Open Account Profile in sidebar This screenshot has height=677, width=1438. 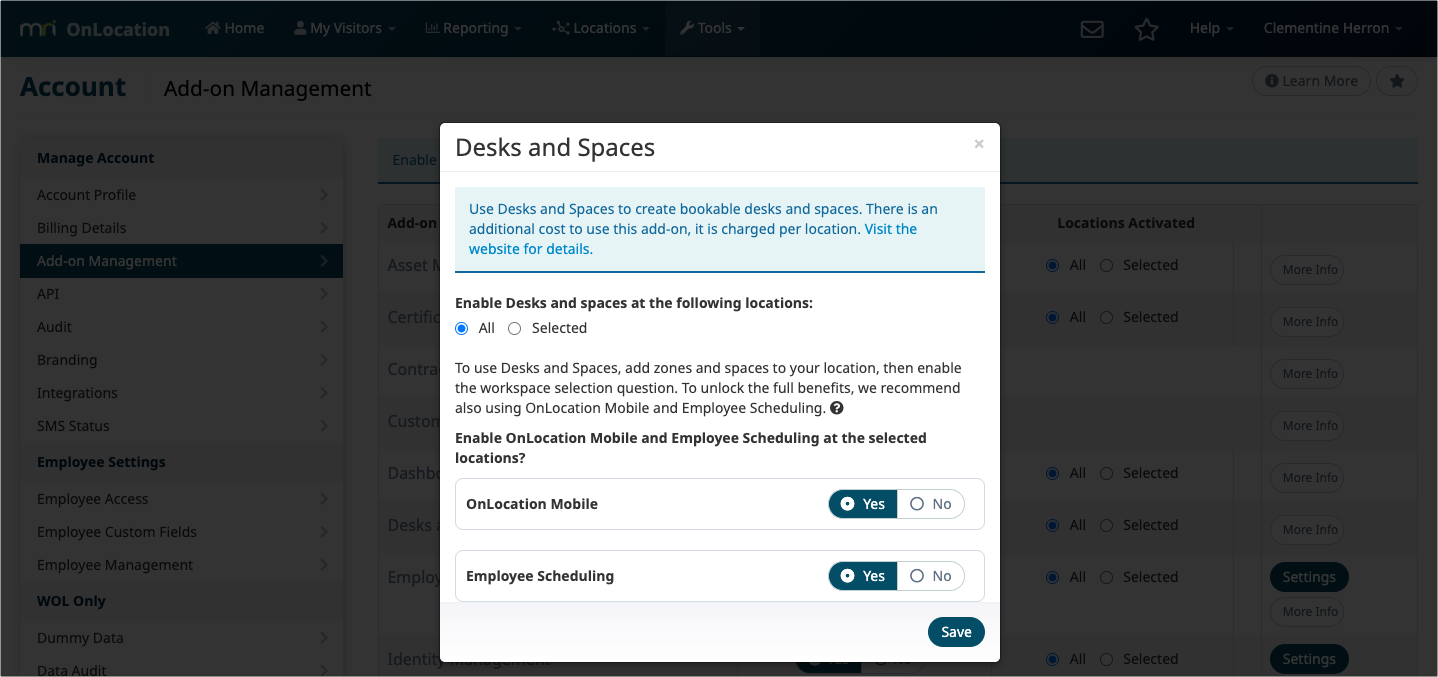181,195
